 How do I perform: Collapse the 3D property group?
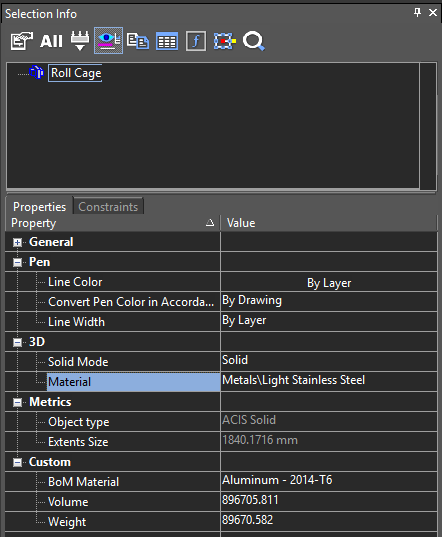(x=17, y=342)
